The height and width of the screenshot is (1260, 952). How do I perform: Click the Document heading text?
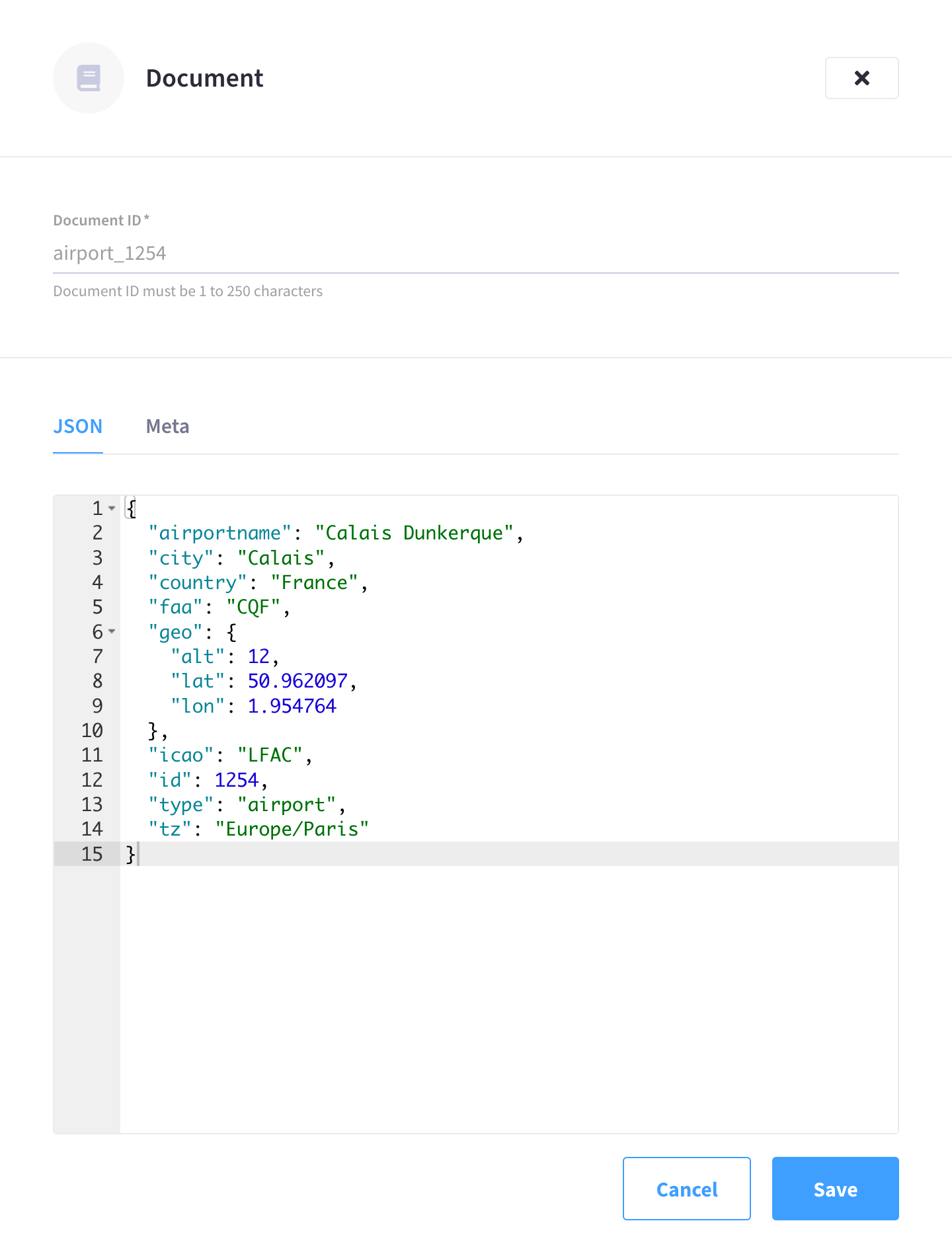(x=204, y=78)
